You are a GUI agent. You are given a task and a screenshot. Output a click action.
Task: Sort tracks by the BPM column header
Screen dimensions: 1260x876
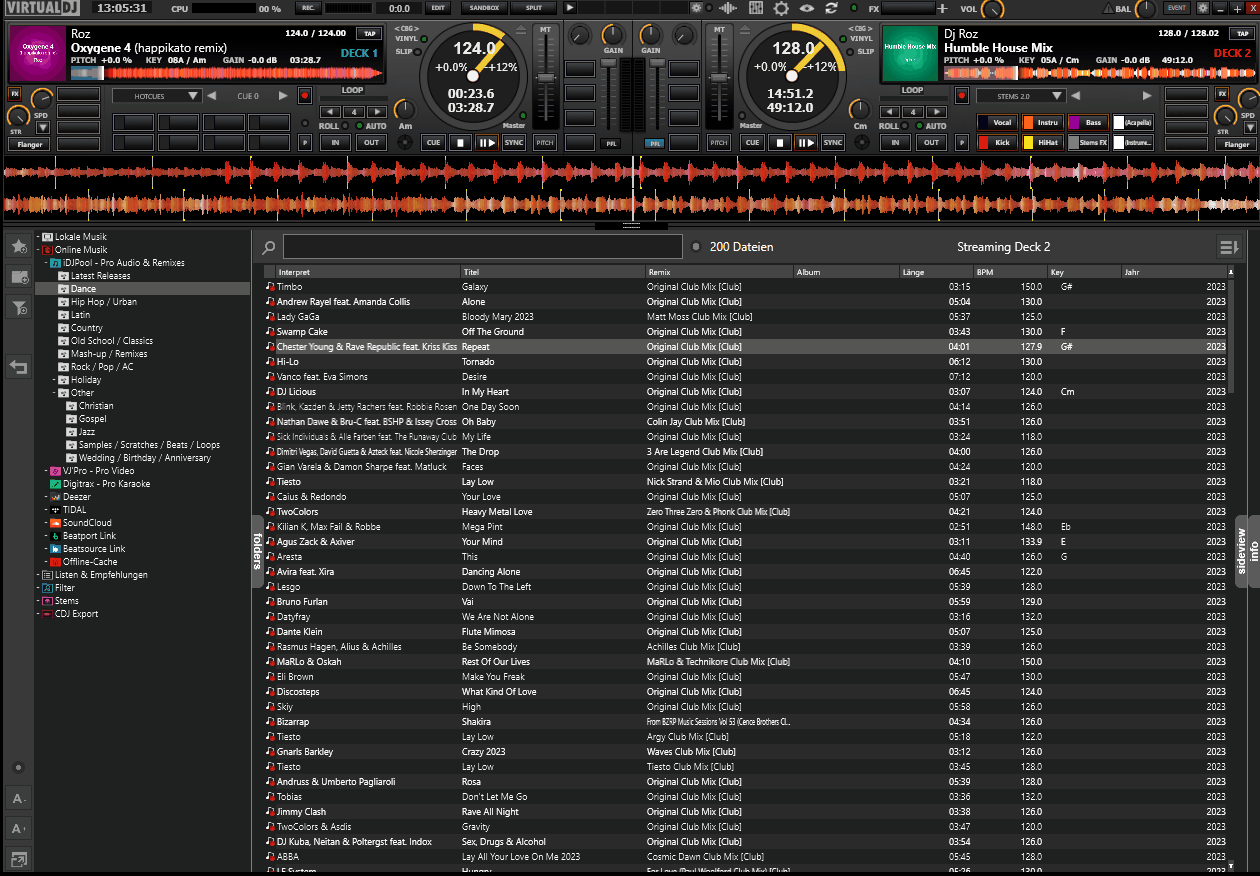tap(1010, 272)
